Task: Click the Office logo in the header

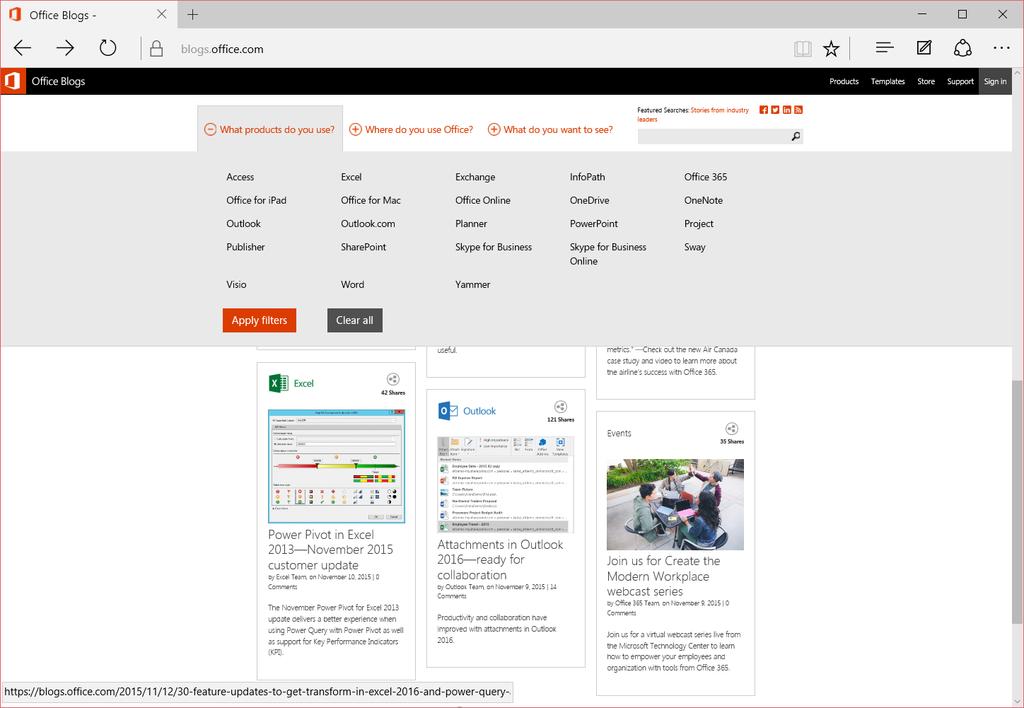Action: tap(12, 81)
